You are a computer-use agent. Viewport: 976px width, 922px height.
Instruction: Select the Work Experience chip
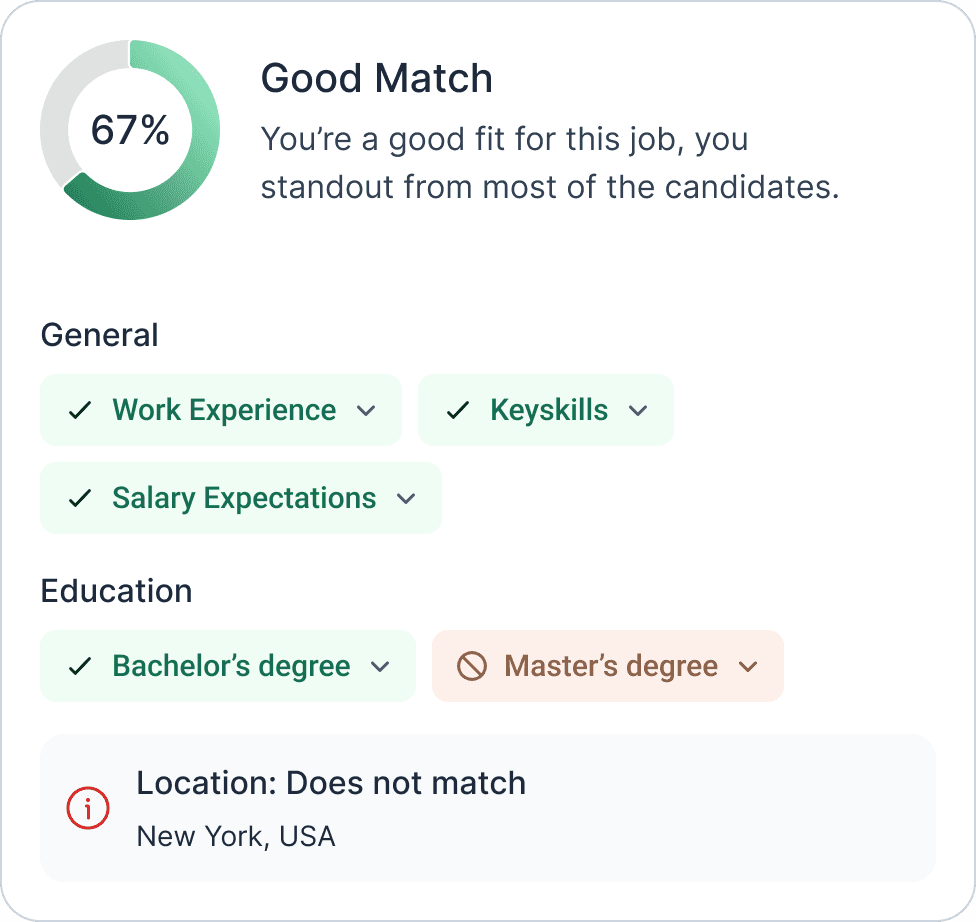pos(220,410)
